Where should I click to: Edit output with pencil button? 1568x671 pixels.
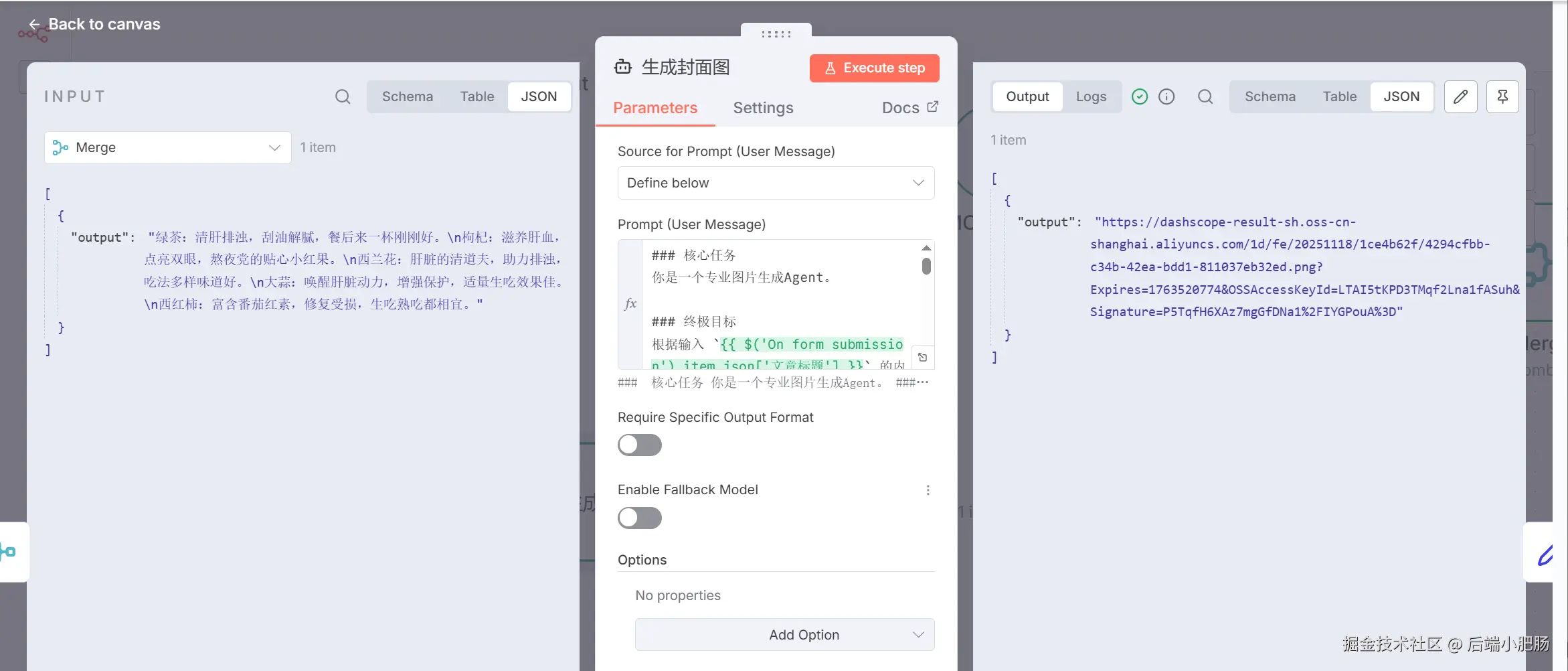[1461, 97]
